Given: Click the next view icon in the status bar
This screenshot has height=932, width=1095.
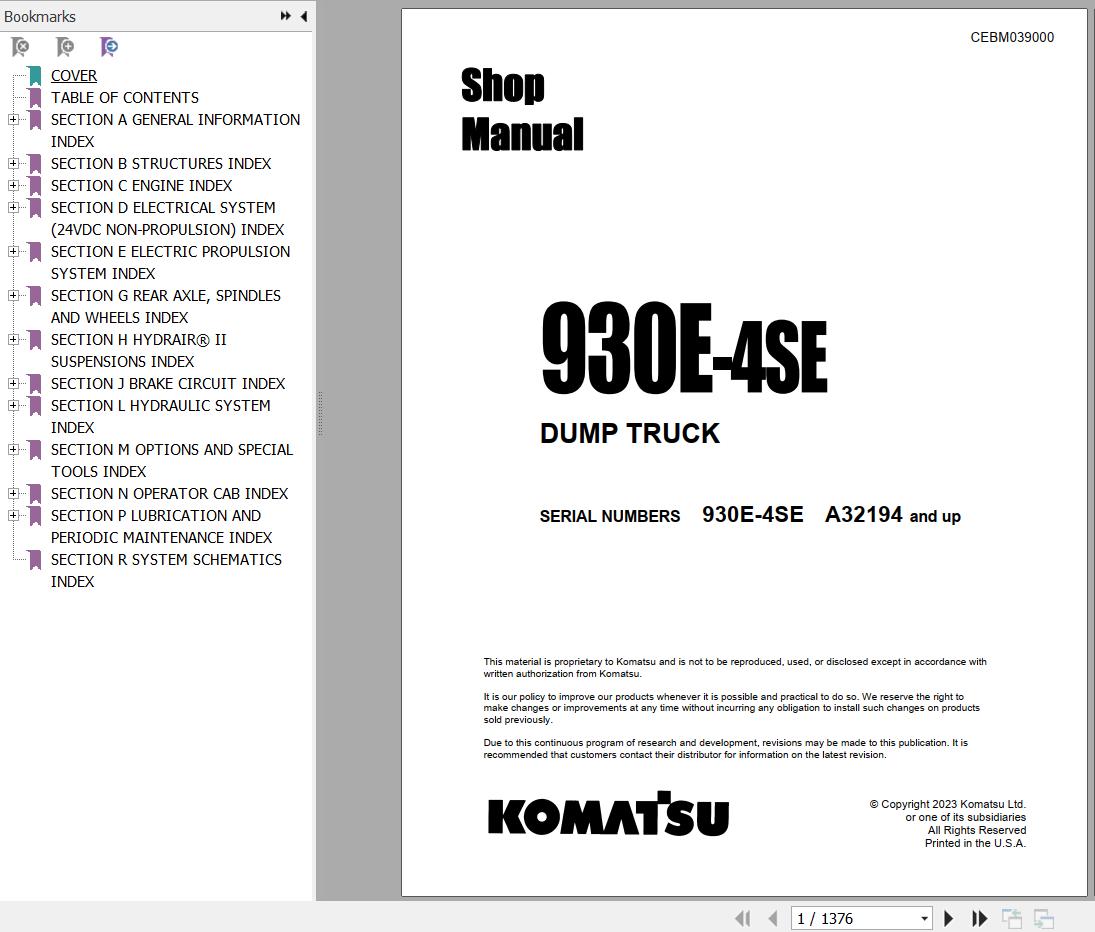Looking at the screenshot, I should pos(1043,918).
